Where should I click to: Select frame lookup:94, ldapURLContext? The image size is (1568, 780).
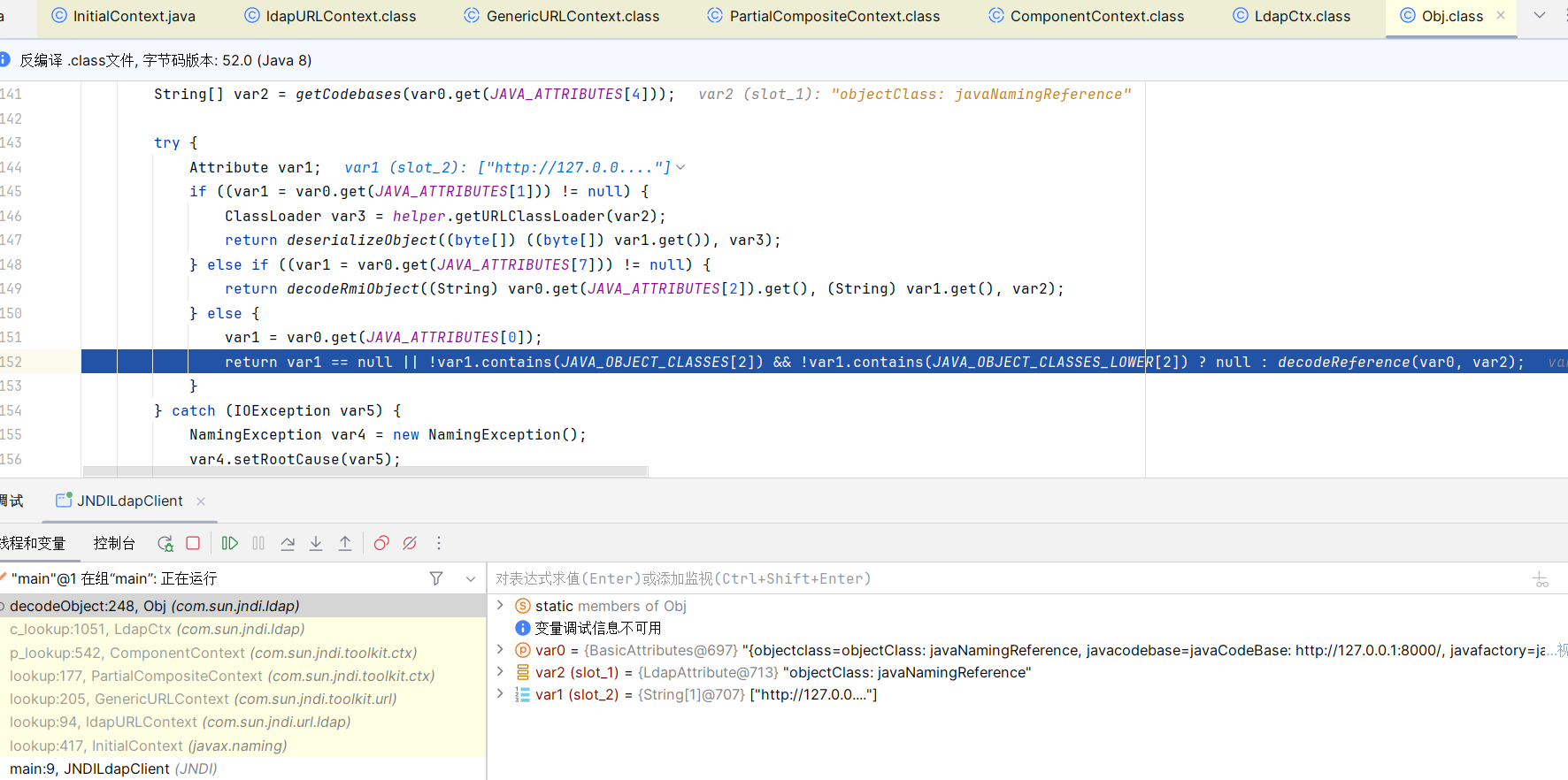[242, 722]
